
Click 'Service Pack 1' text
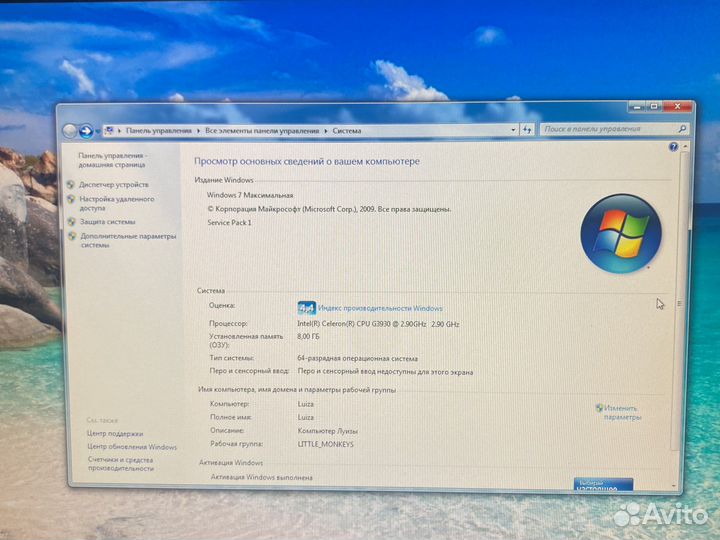(x=229, y=223)
